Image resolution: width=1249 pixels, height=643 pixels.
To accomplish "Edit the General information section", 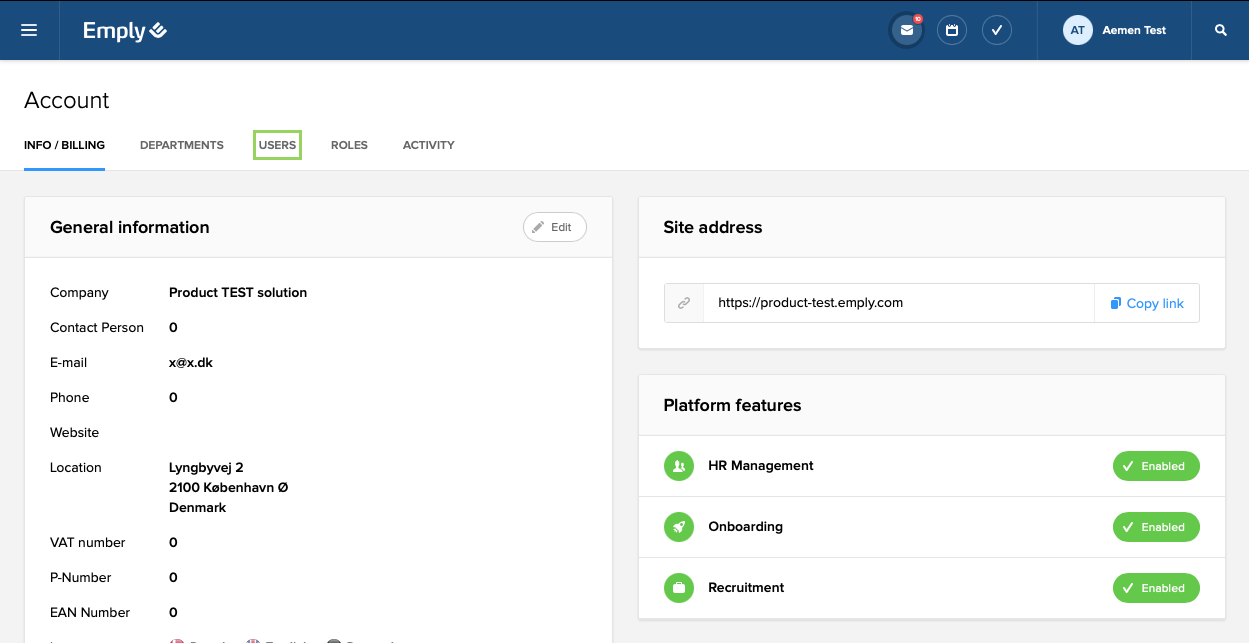I will (x=554, y=227).
